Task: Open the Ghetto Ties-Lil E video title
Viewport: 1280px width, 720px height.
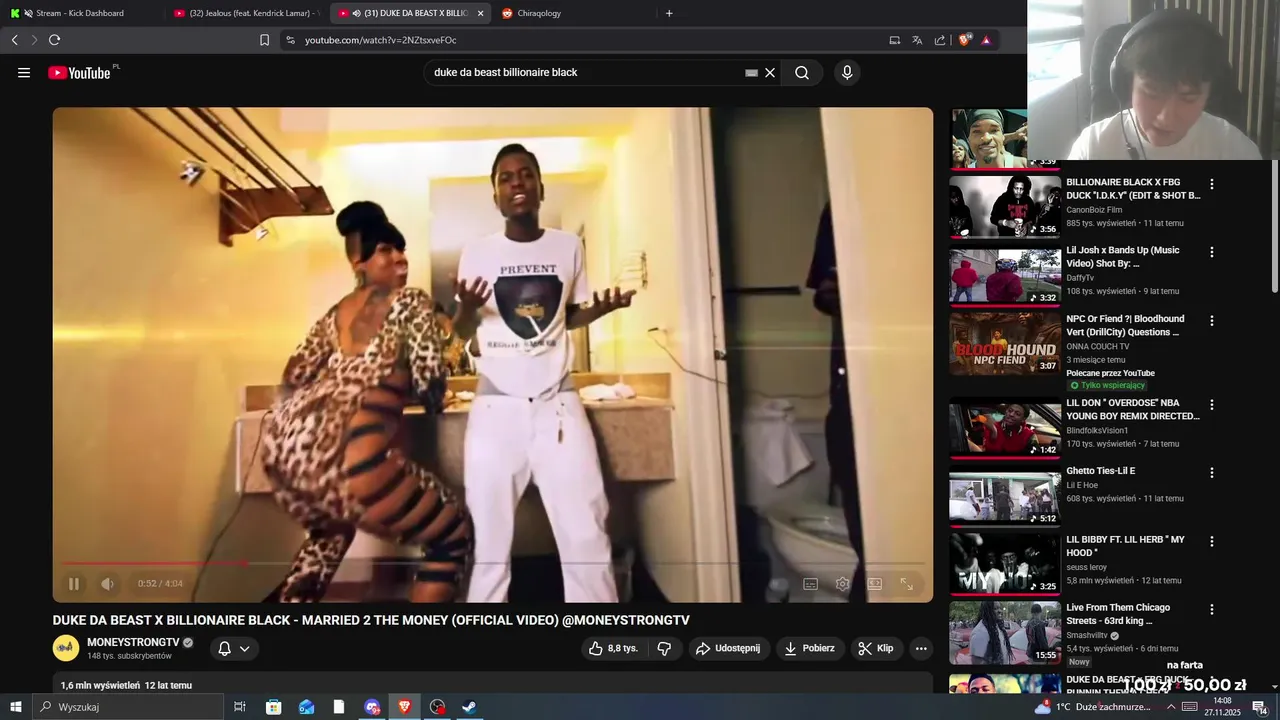Action: 1100,471
